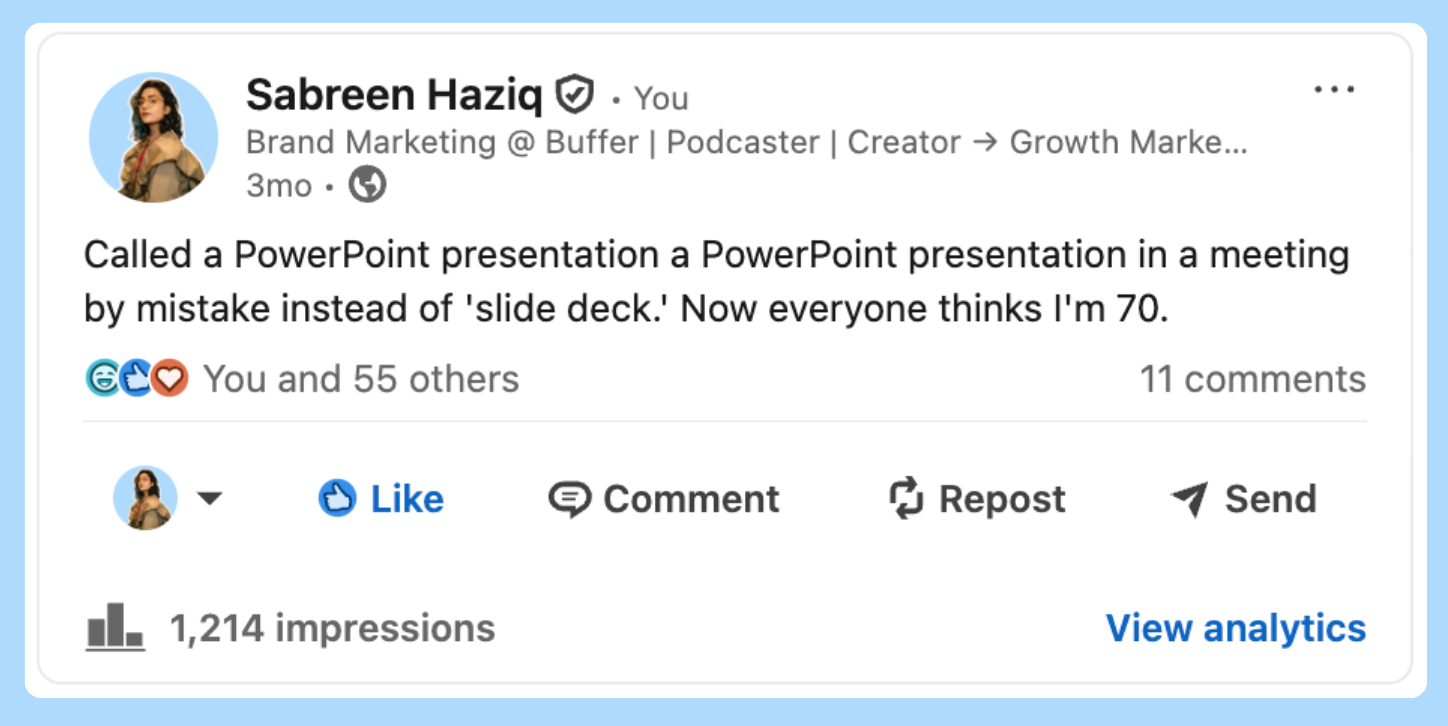Click the thumbs-up reaction icon in summary
1448x726 pixels.
[x=137, y=379]
